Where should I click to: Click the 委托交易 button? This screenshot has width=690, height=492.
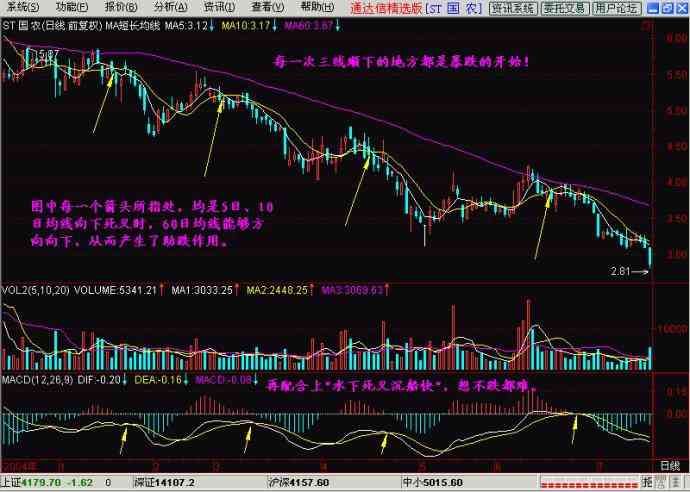(x=564, y=8)
